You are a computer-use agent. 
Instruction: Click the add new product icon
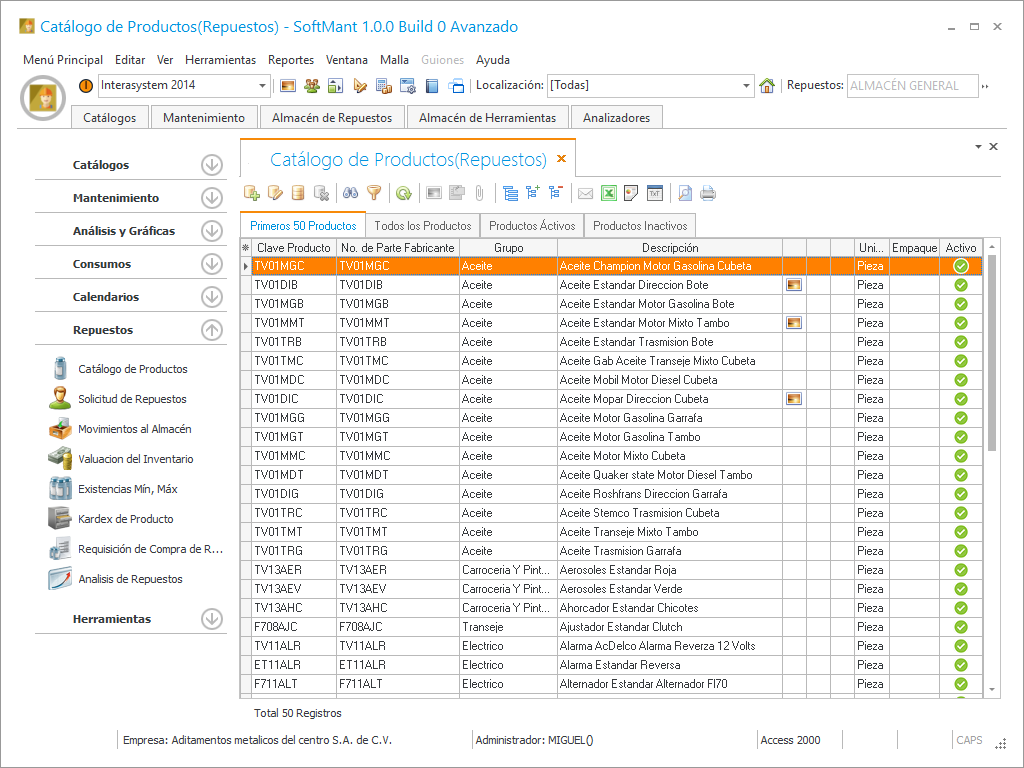[x=252, y=193]
